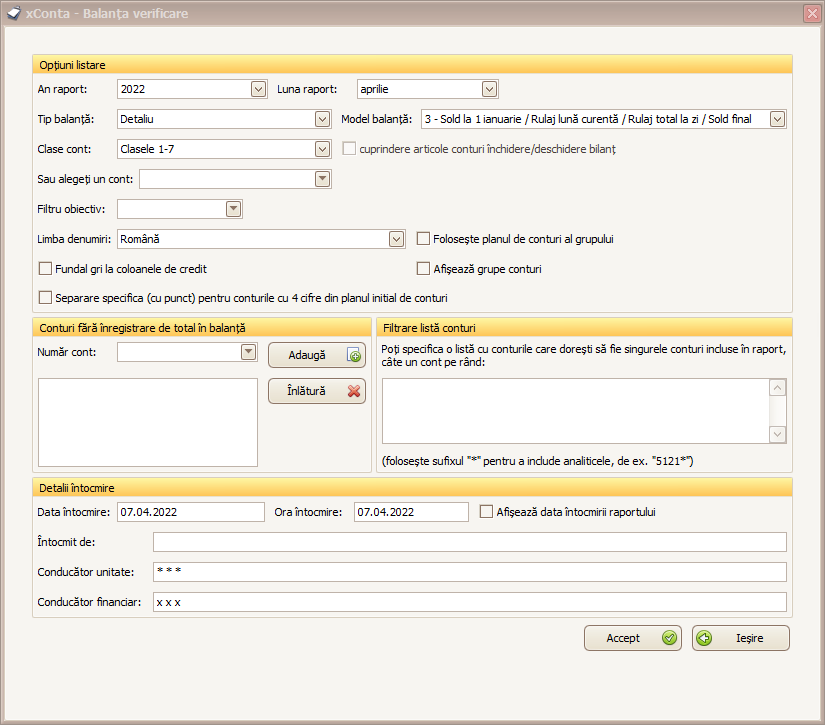Toggle Separare specifica (cu punct) checkbox

(45, 298)
